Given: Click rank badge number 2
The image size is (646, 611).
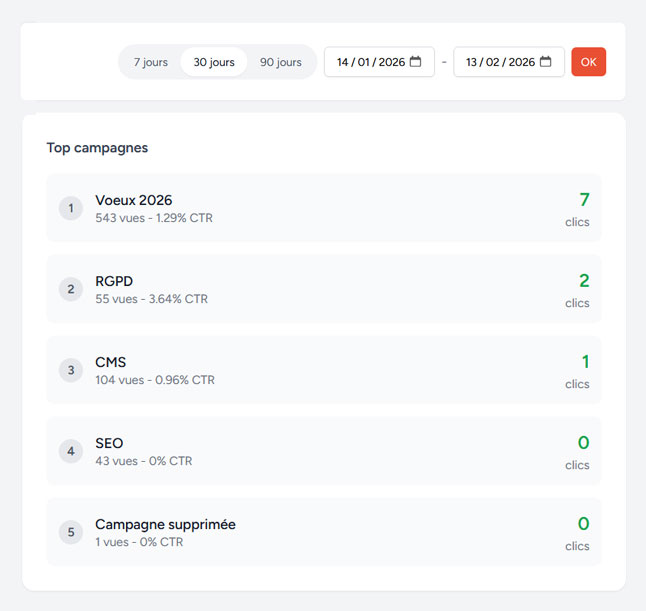Looking at the screenshot, I should (70, 289).
